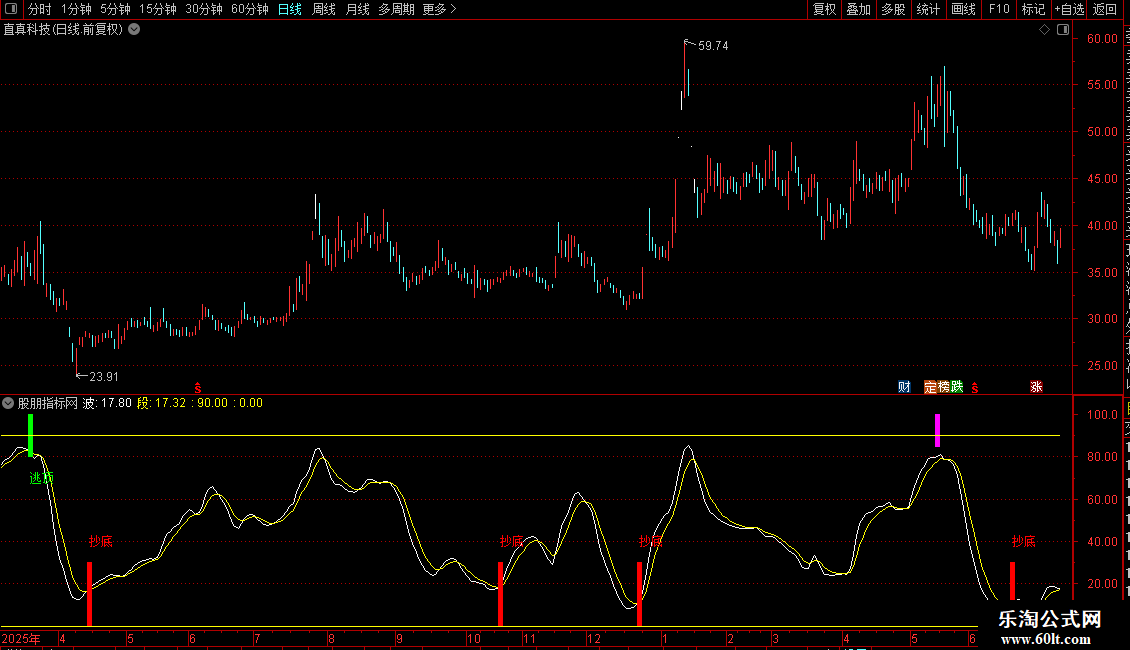Click the 段: 17.32 indicator value
This screenshot has height=650, width=1130.
click(161, 403)
